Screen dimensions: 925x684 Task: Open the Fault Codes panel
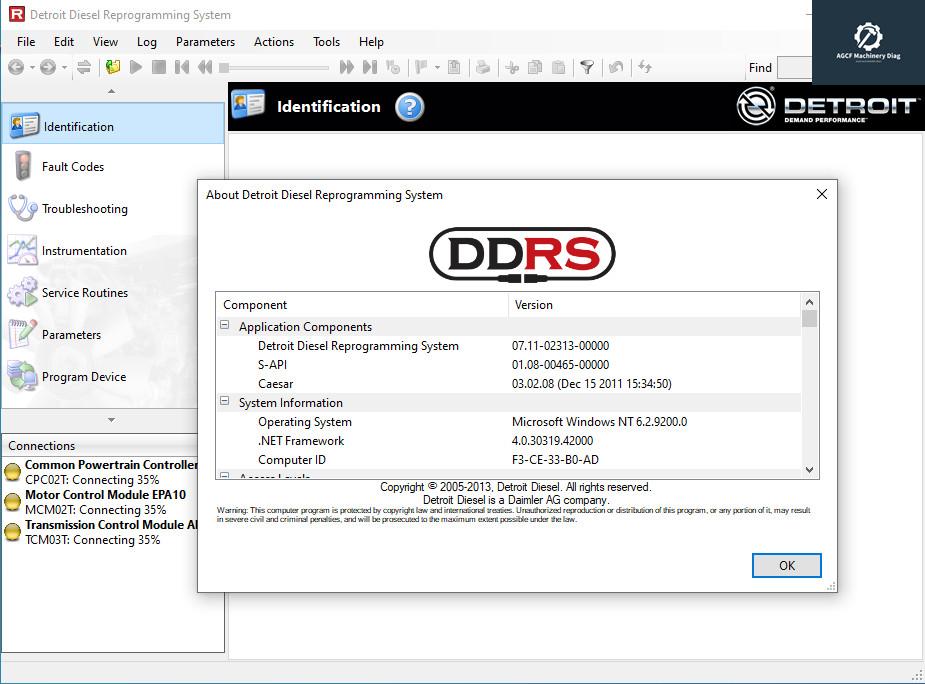tap(72, 167)
